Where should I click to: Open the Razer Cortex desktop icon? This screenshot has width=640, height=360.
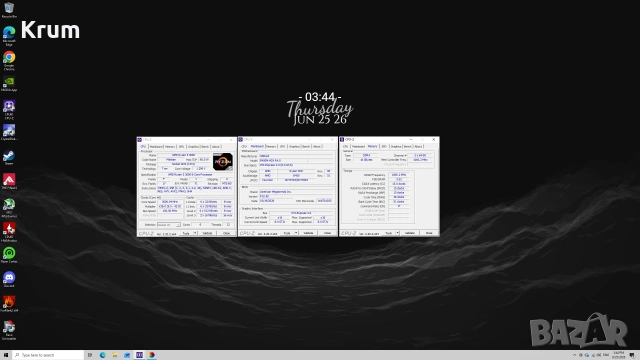tap(9, 256)
